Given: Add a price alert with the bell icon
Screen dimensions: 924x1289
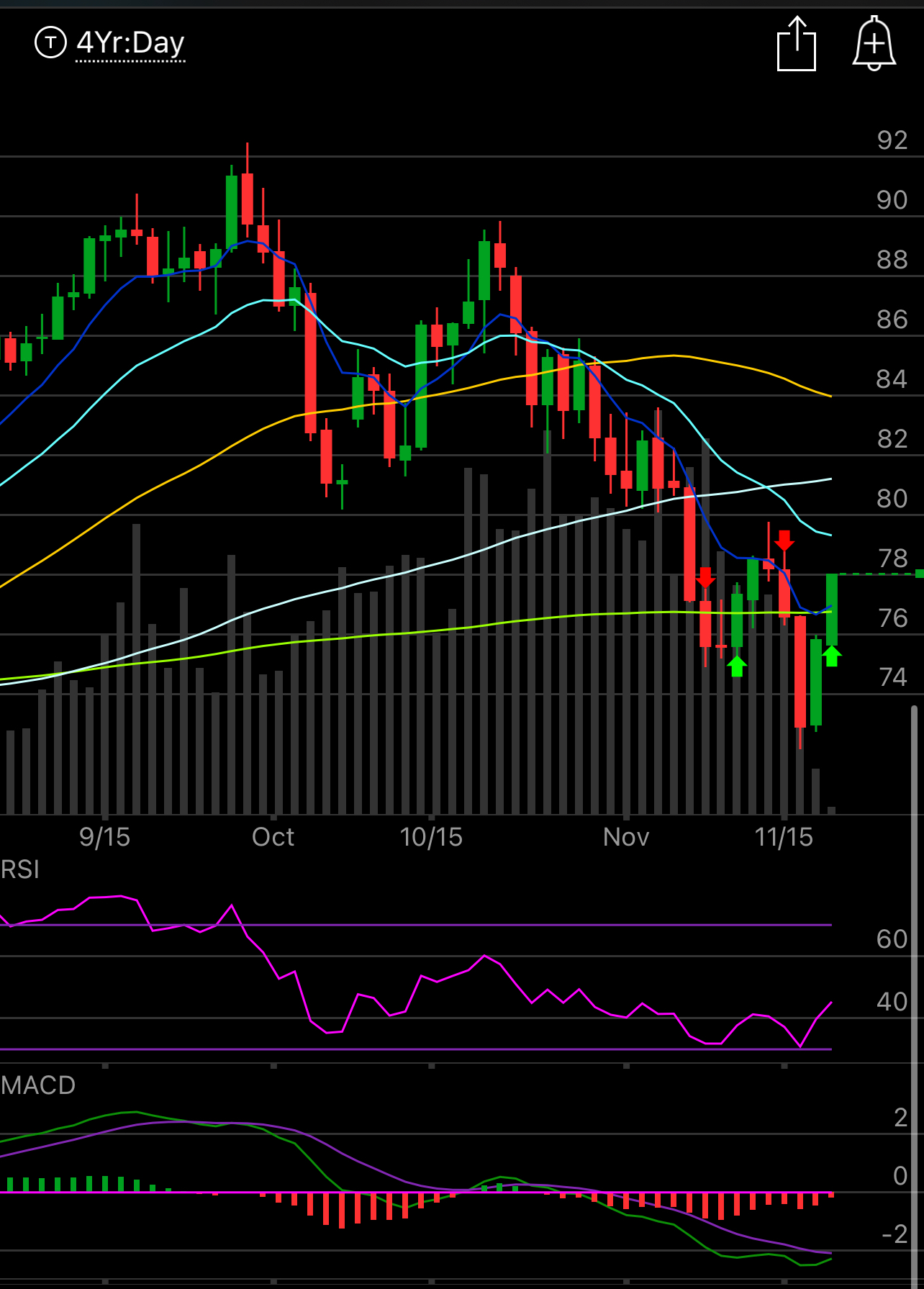Looking at the screenshot, I should [874, 44].
